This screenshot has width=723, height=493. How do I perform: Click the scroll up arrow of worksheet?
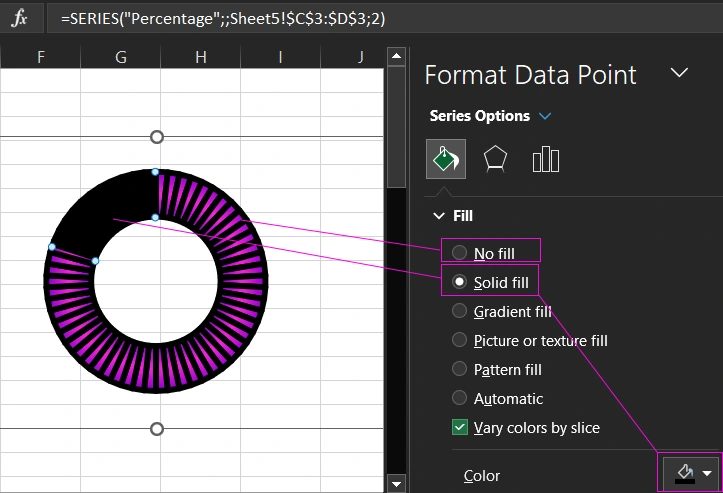(396, 58)
